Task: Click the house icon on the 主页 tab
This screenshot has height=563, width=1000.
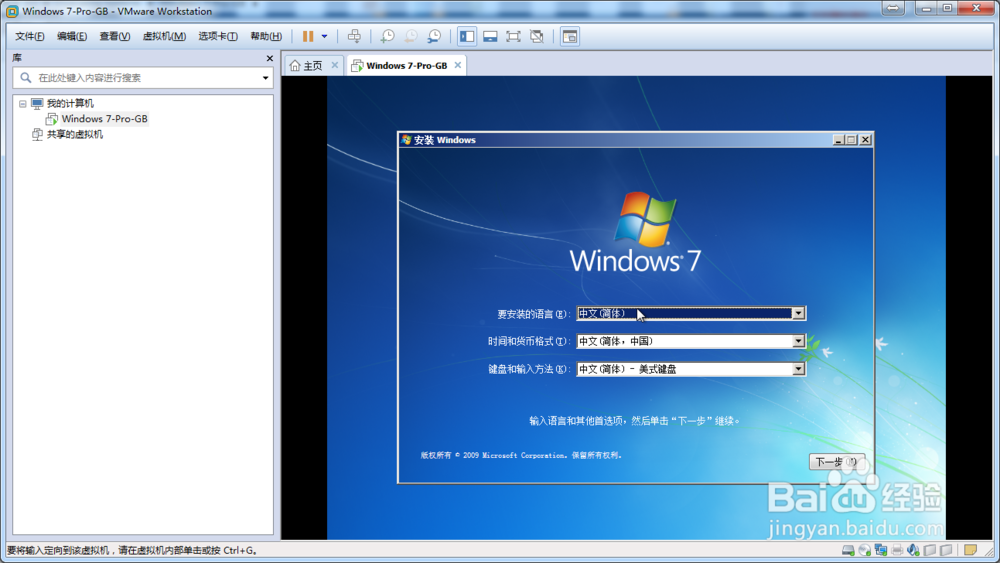Action: click(295, 66)
